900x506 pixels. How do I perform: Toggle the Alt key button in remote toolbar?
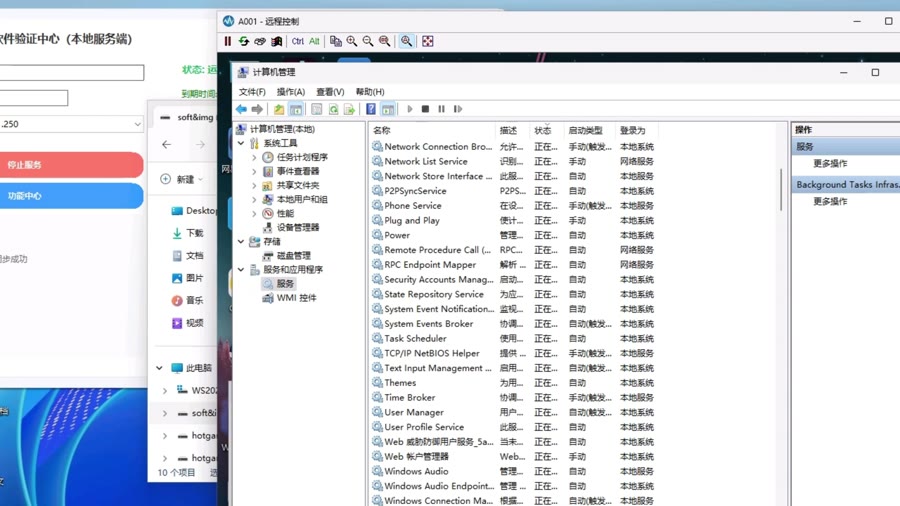[x=314, y=41]
